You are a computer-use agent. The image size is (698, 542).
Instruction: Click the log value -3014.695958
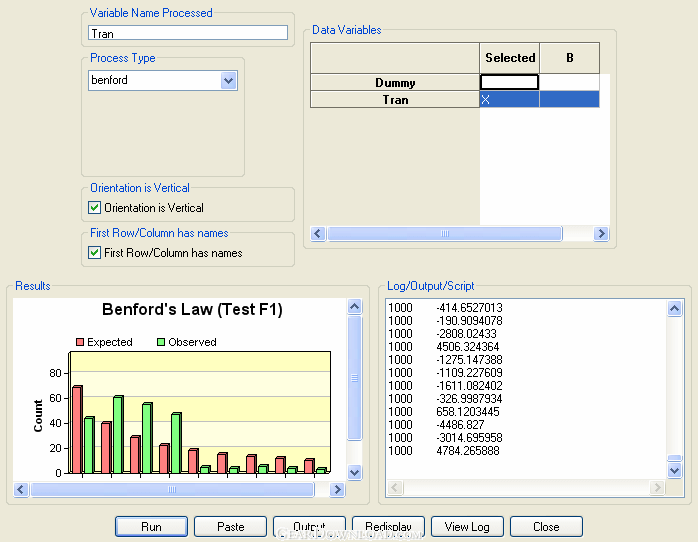coord(469,437)
